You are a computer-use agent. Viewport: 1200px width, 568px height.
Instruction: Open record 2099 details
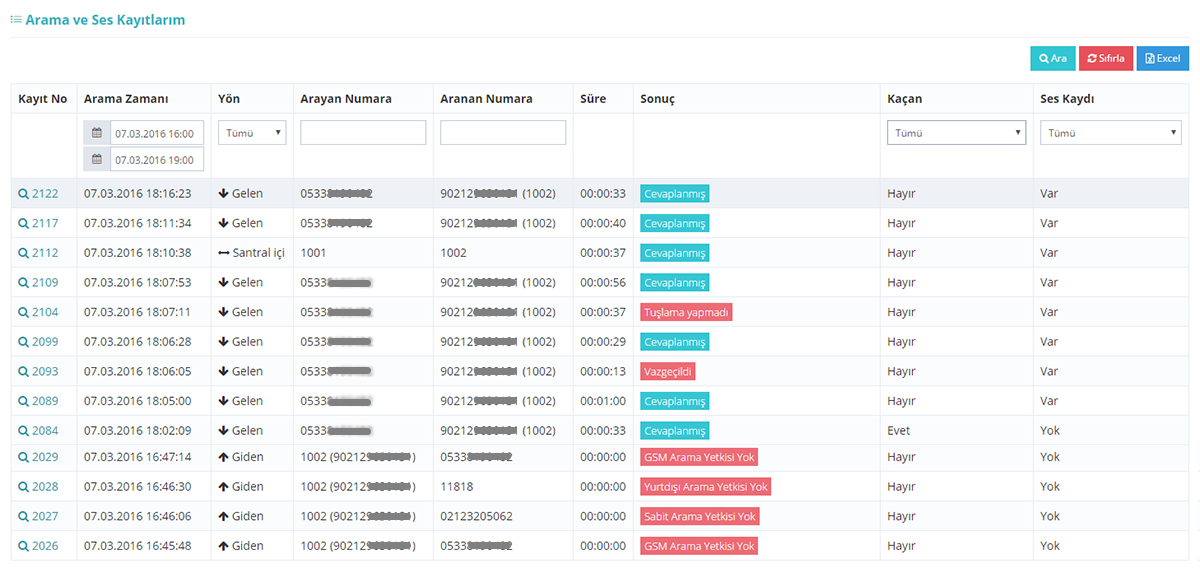38,342
